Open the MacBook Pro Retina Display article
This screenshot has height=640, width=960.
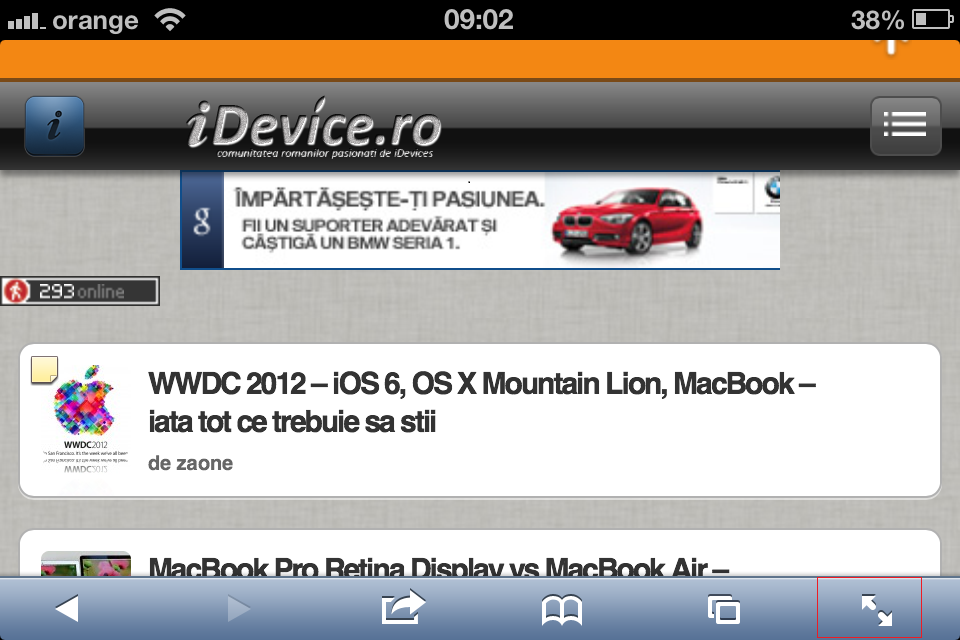(440, 566)
